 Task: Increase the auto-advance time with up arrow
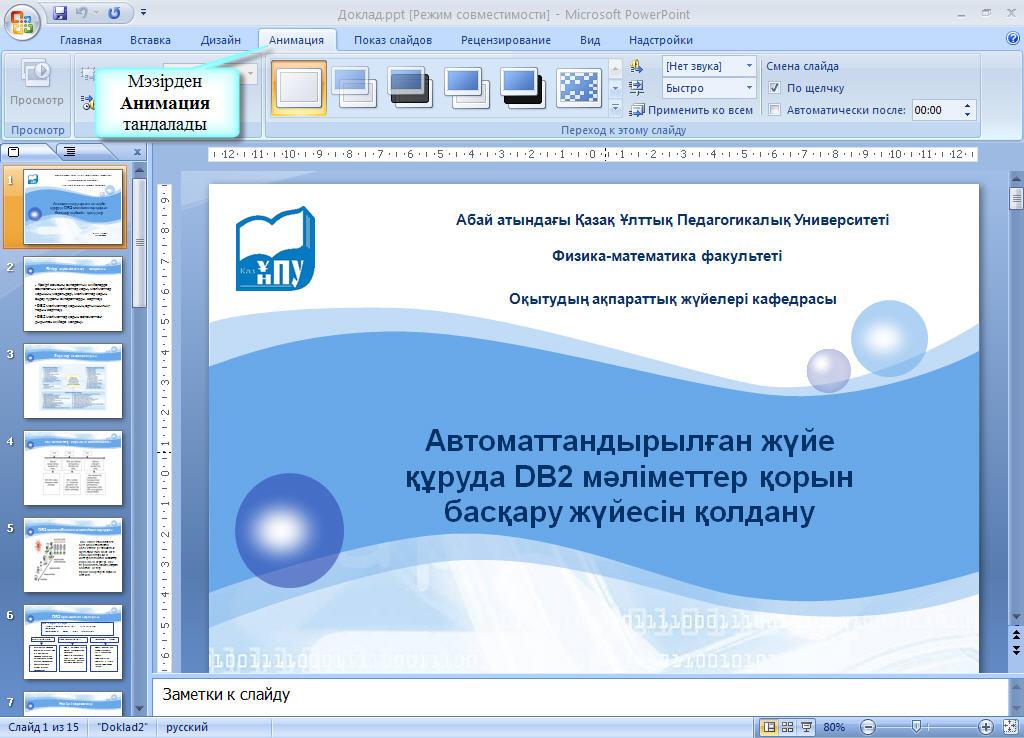coord(968,105)
